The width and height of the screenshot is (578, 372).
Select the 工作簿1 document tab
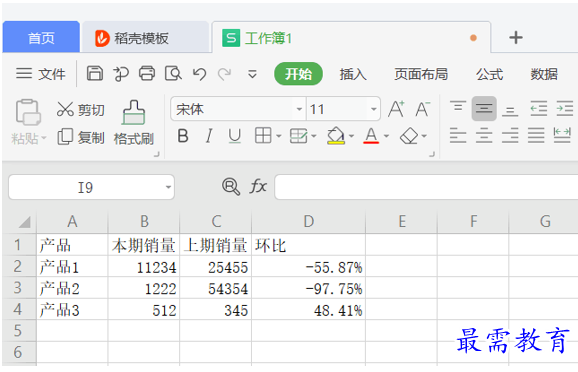point(351,38)
